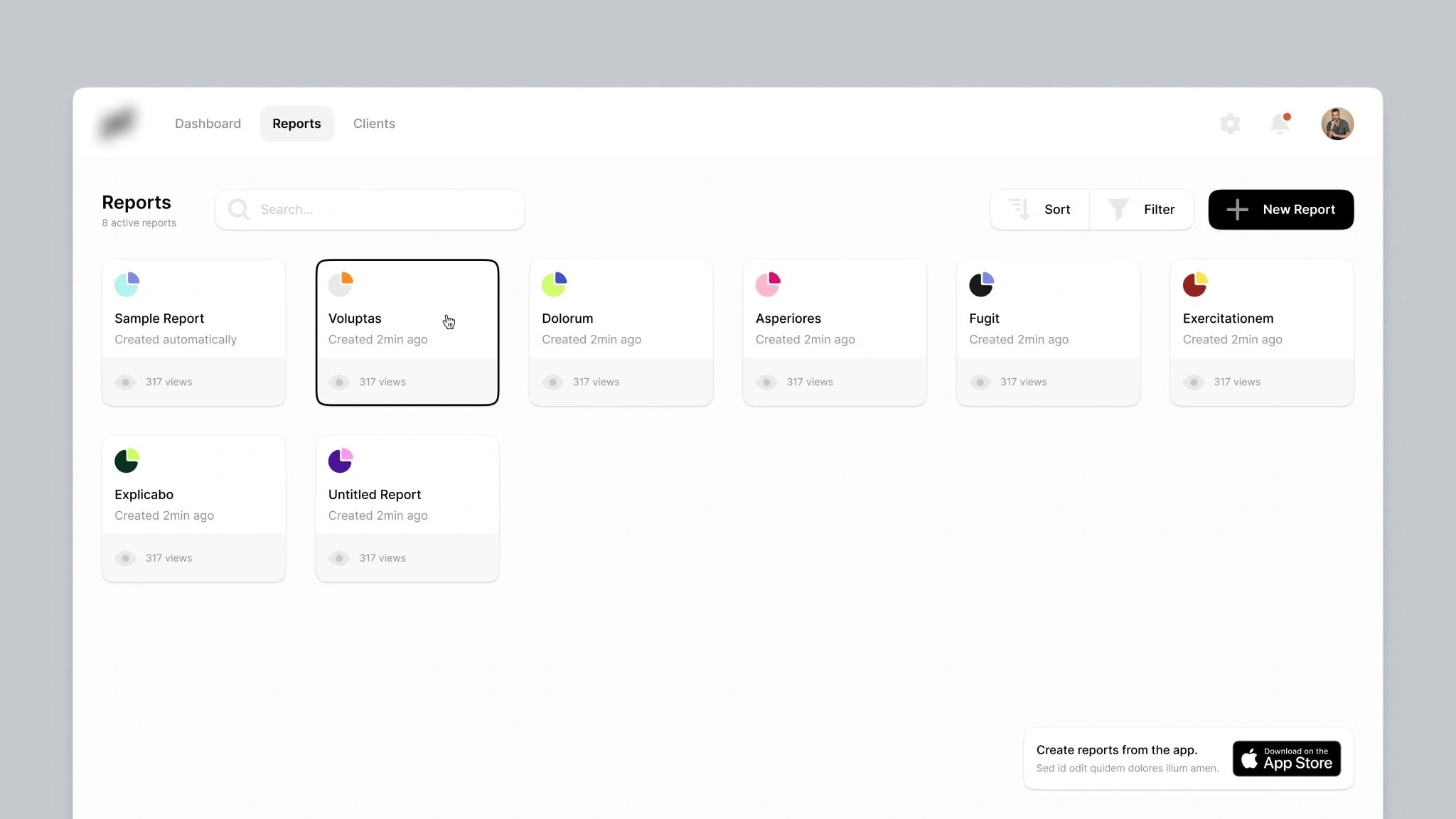The height and width of the screenshot is (819, 1456).
Task: Click the 'Reports' page heading
Action: click(x=136, y=203)
